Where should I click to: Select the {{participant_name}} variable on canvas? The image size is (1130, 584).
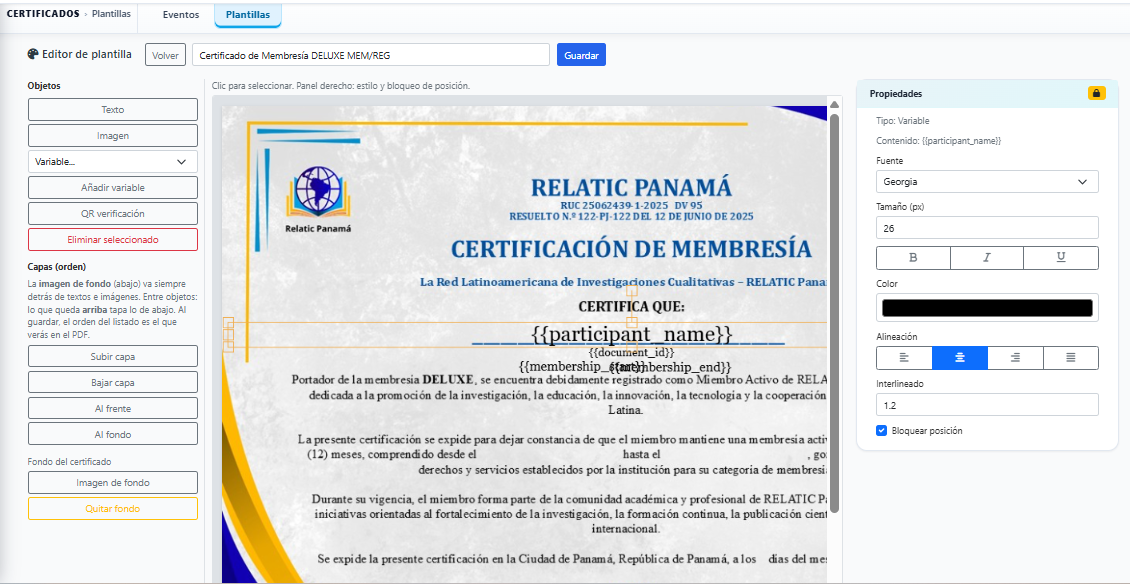(631, 335)
